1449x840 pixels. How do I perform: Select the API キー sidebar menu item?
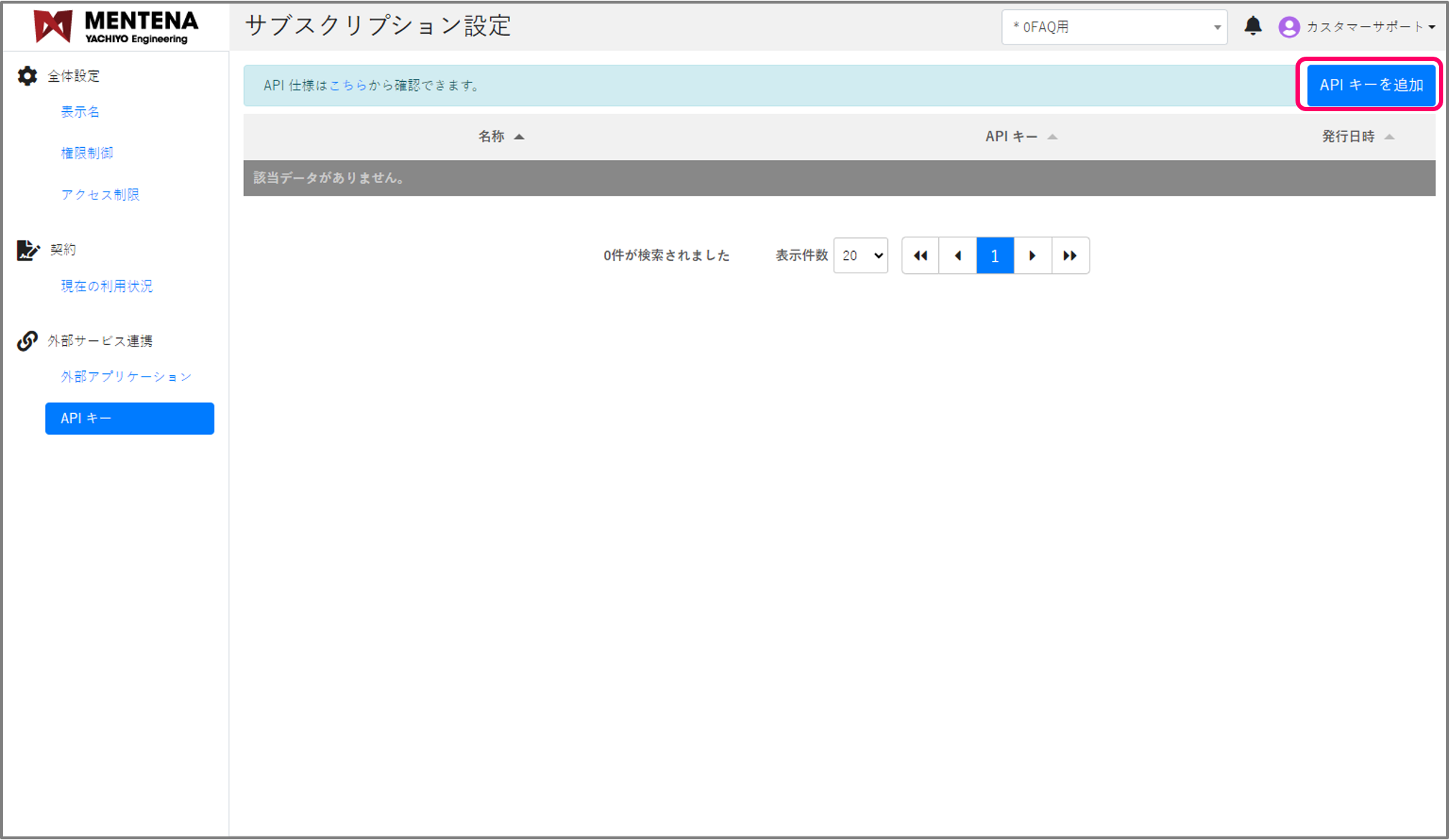tap(129, 418)
